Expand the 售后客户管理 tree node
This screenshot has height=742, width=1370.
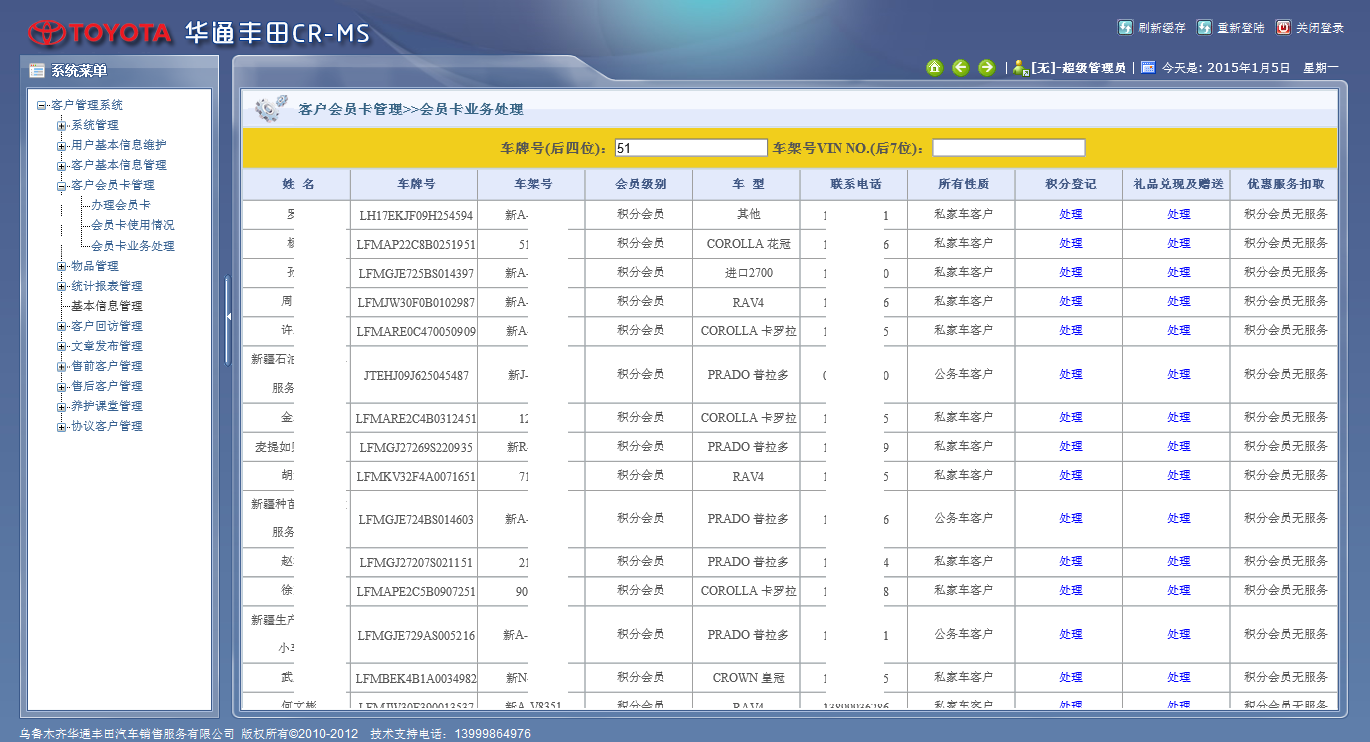62,387
